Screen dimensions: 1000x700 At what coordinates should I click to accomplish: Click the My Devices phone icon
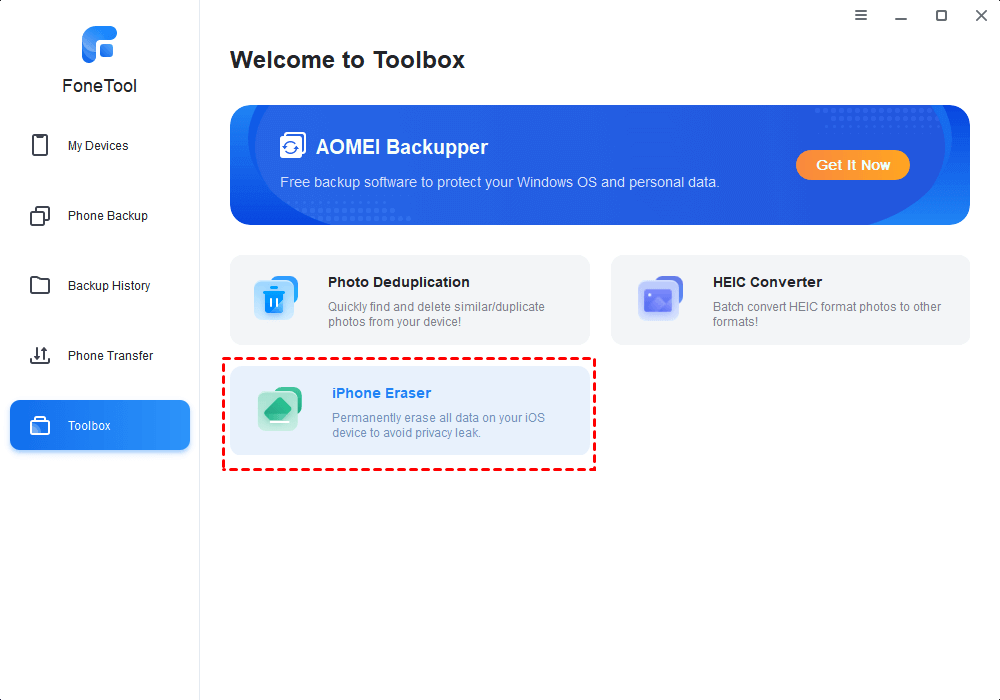40,145
